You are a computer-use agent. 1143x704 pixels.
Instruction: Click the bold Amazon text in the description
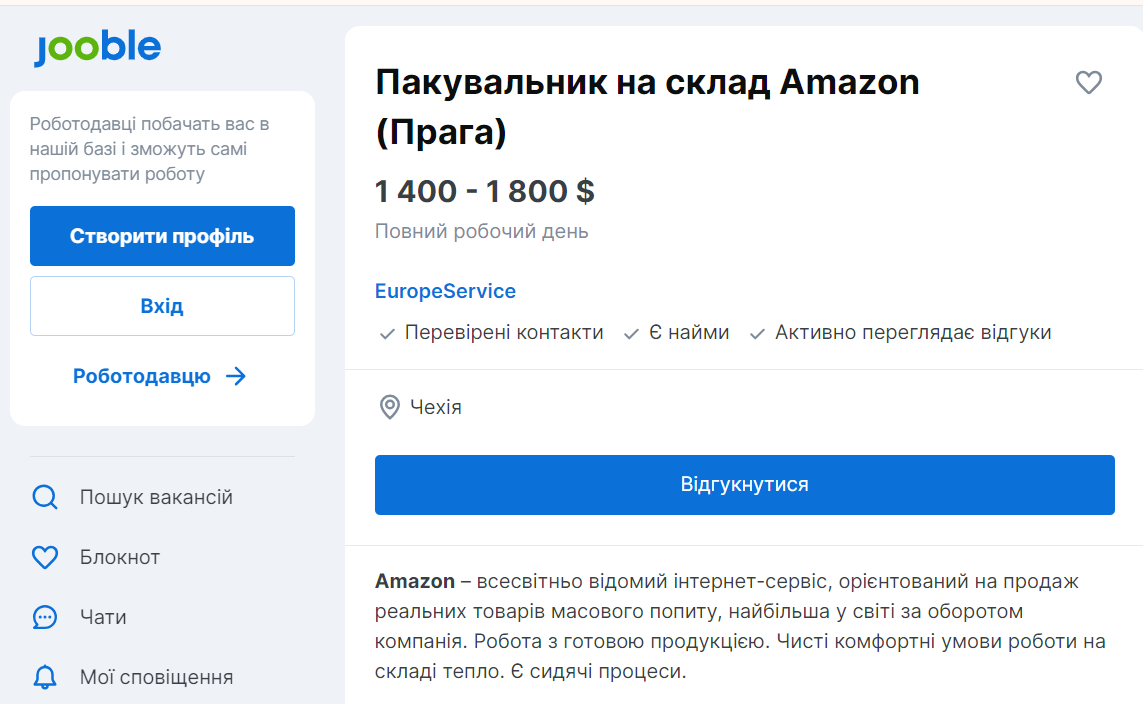click(x=411, y=581)
